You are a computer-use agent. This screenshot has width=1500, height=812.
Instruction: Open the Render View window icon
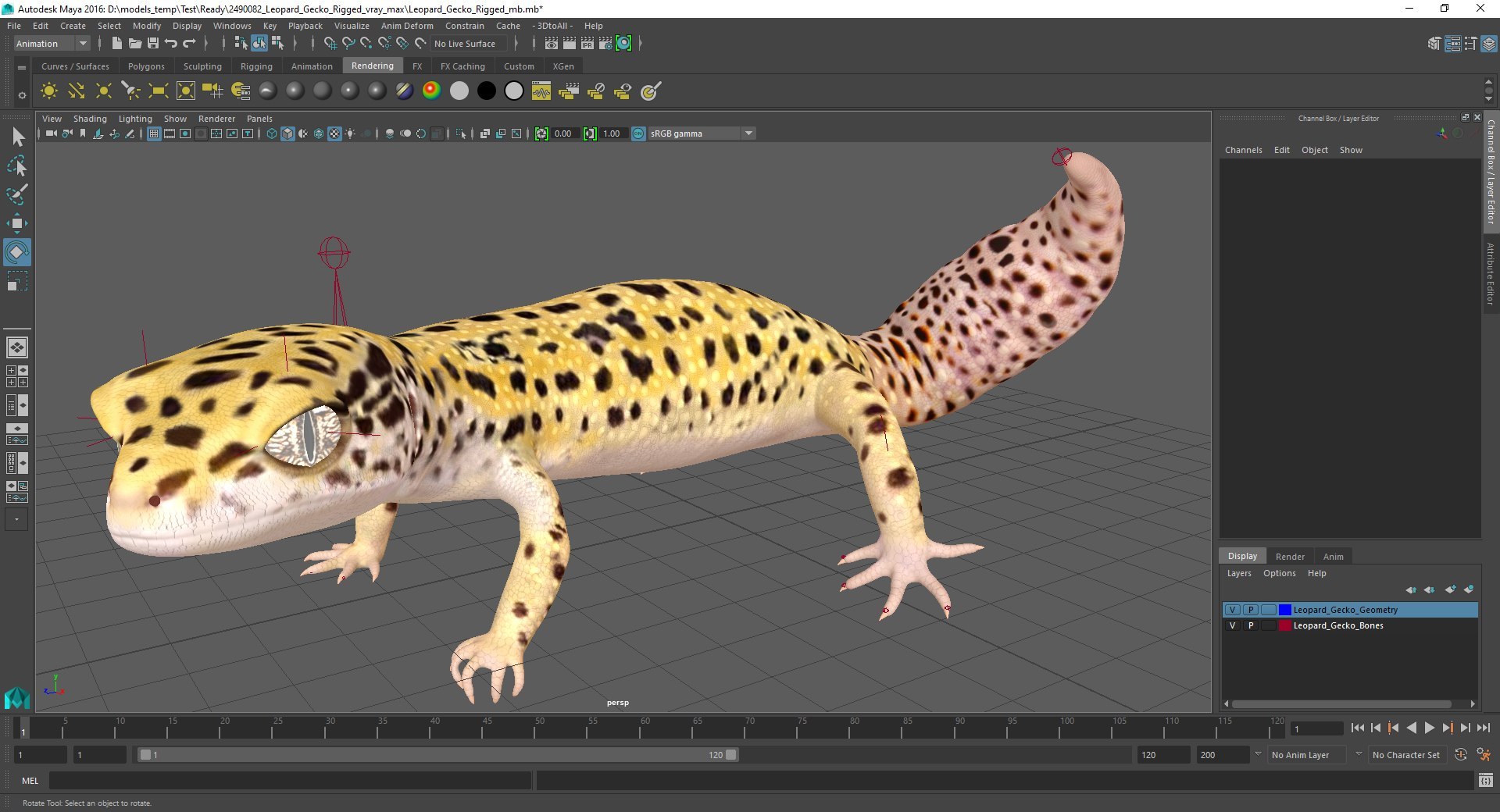click(552, 44)
